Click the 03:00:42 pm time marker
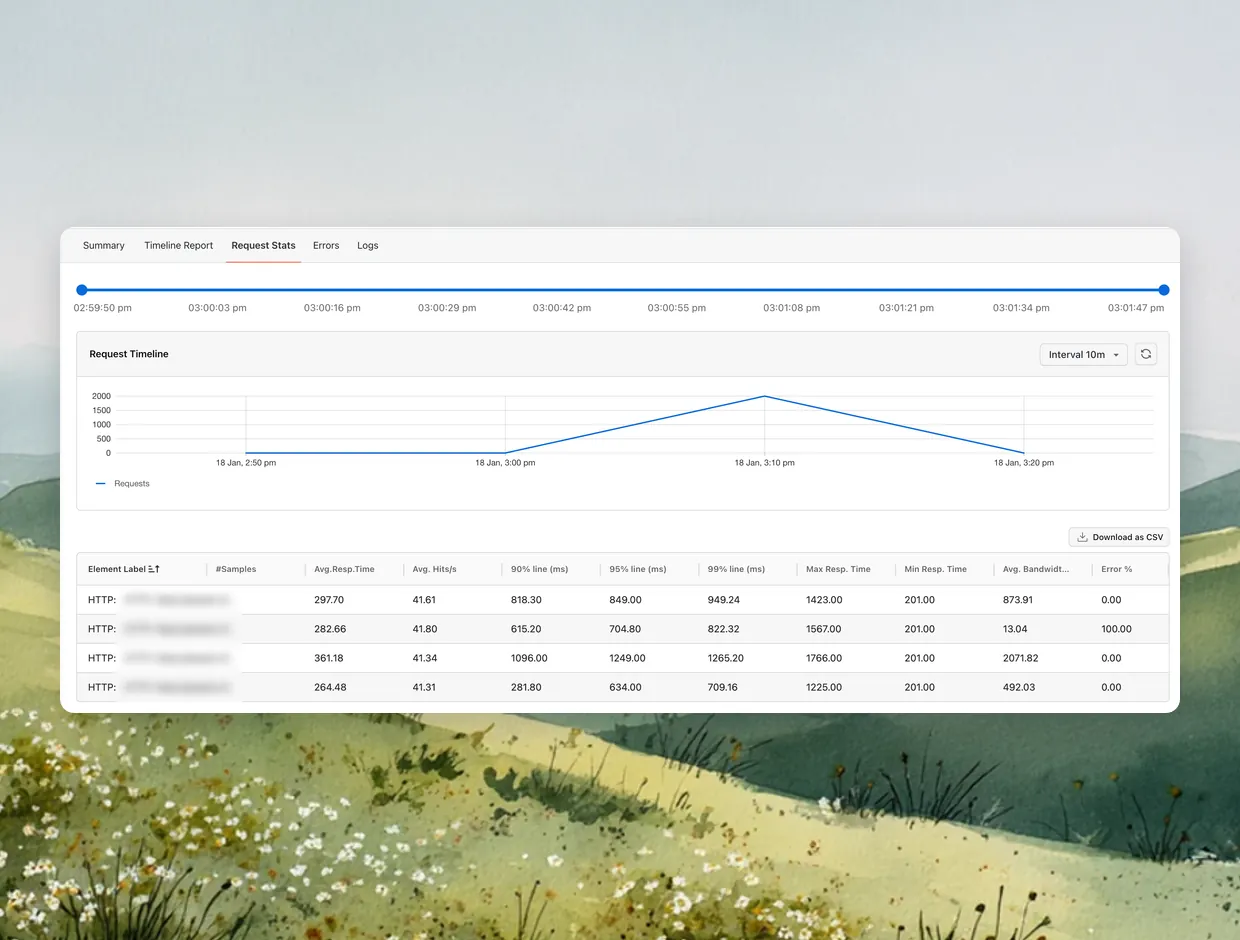Image resolution: width=1240 pixels, height=940 pixels. point(562,308)
